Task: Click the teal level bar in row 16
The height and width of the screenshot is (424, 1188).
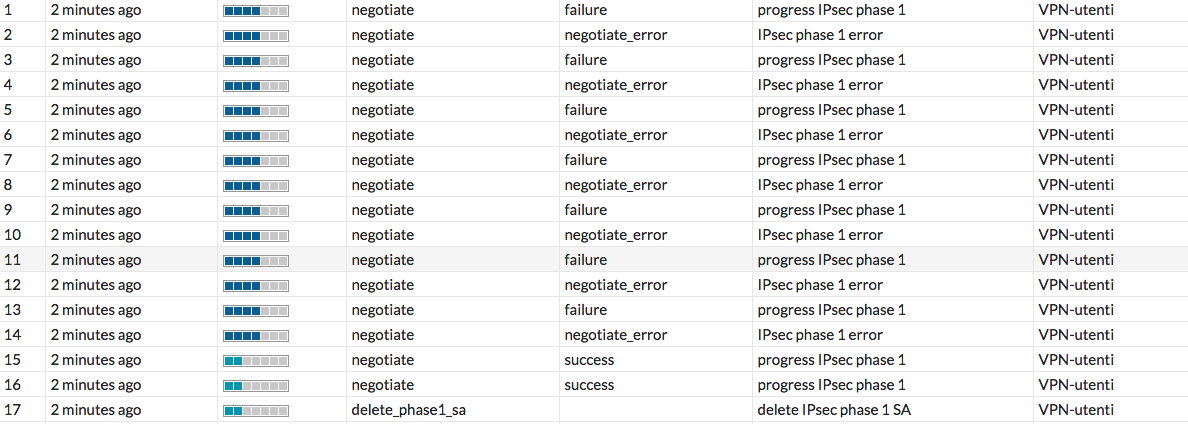Action: tap(256, 385)
